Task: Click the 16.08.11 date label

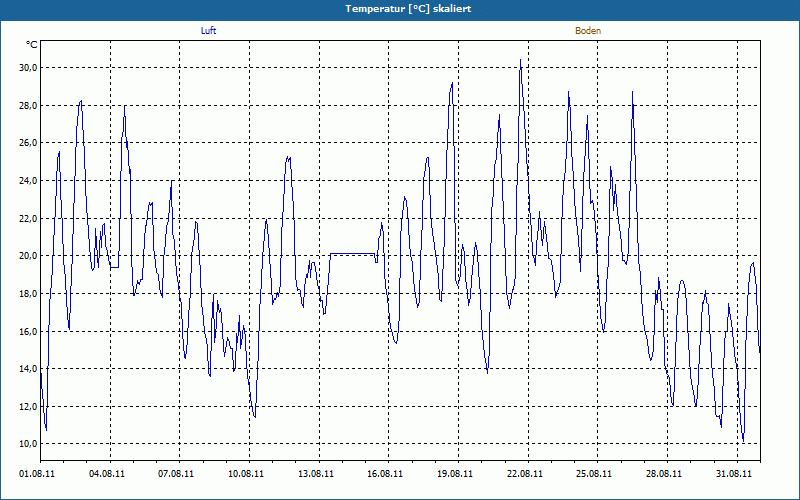Action: (385, 474)
